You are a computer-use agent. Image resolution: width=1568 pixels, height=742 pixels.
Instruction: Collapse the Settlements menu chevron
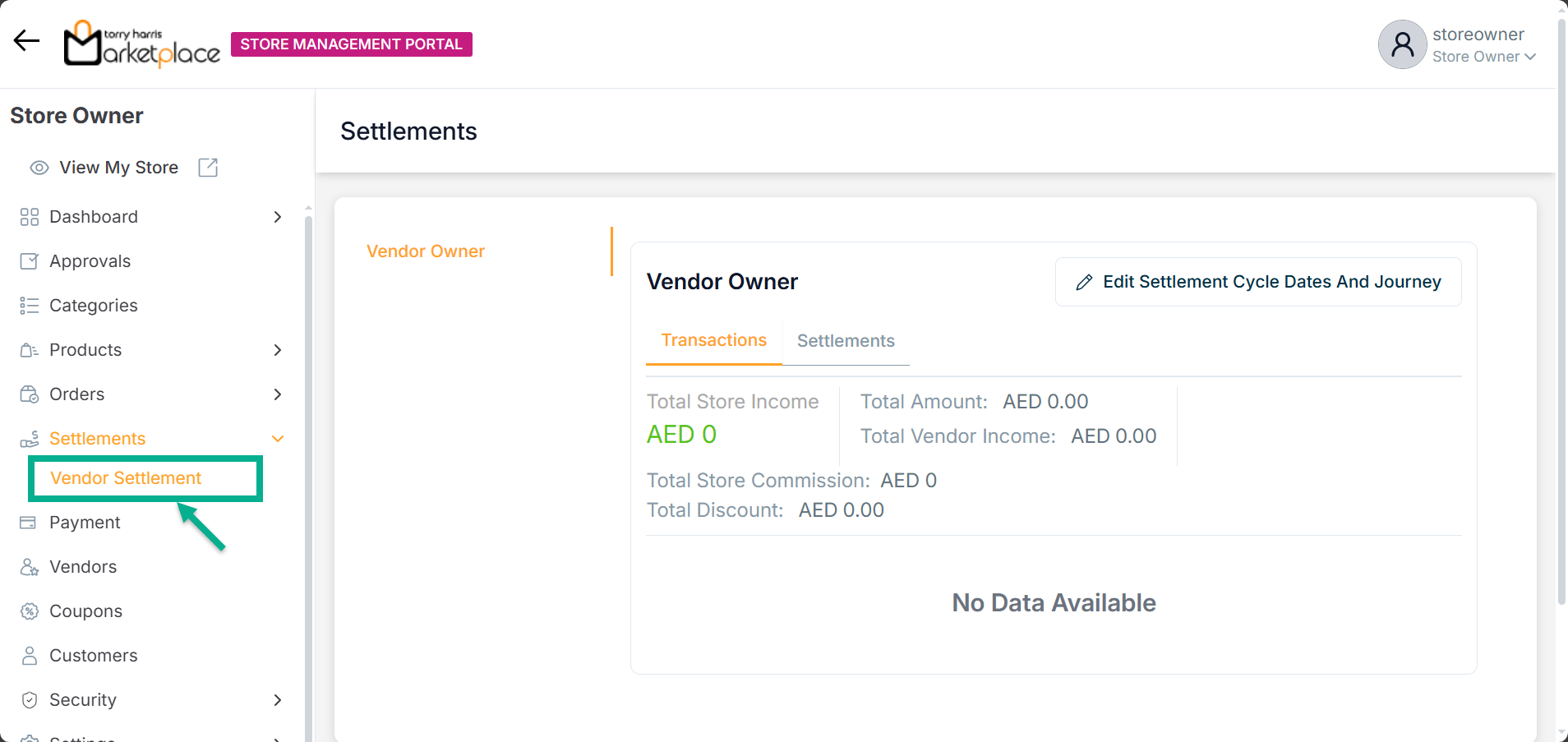pyautogui.click(x=278, y=439)
